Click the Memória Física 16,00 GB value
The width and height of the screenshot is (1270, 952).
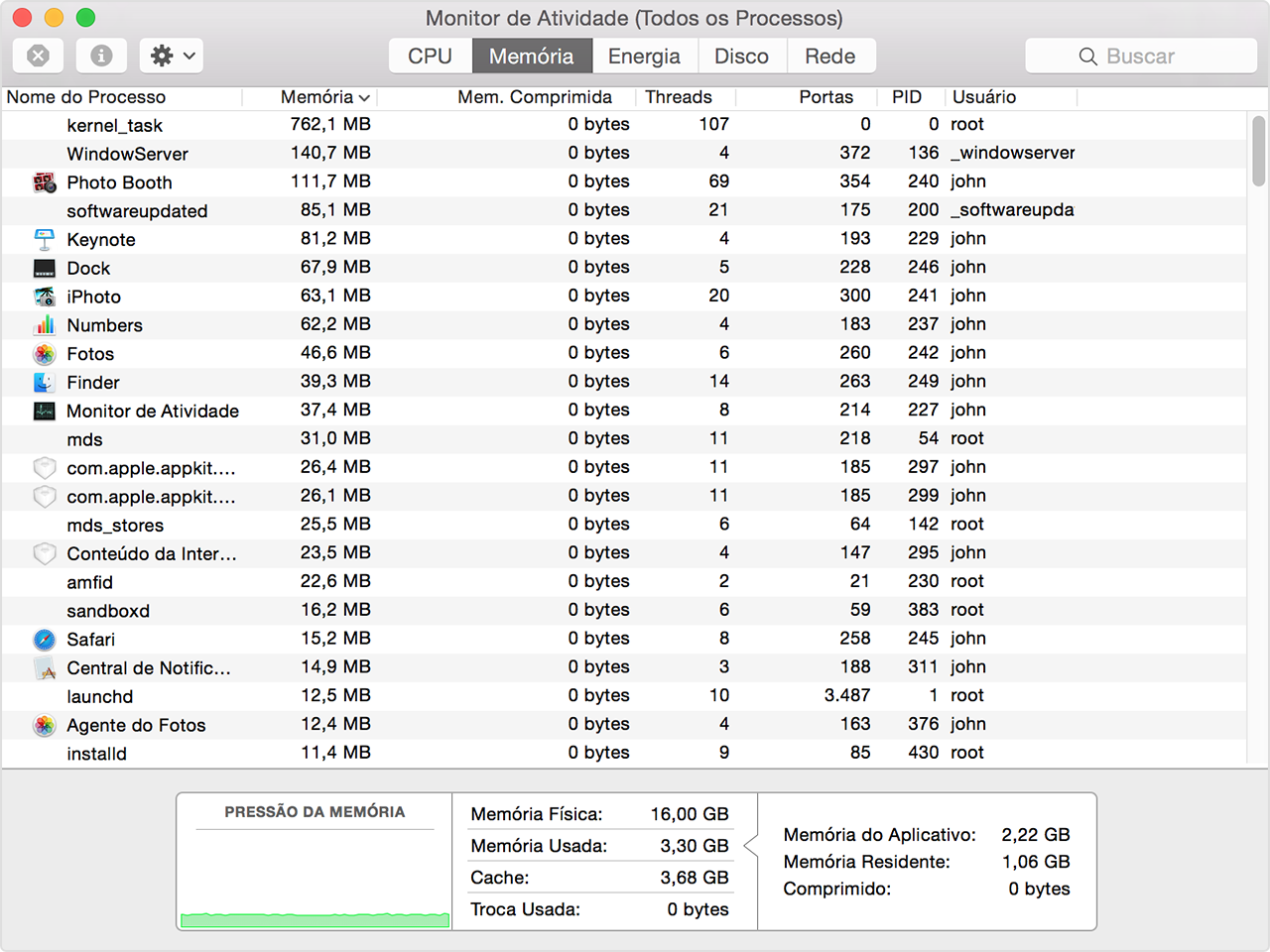pos(690,814)
